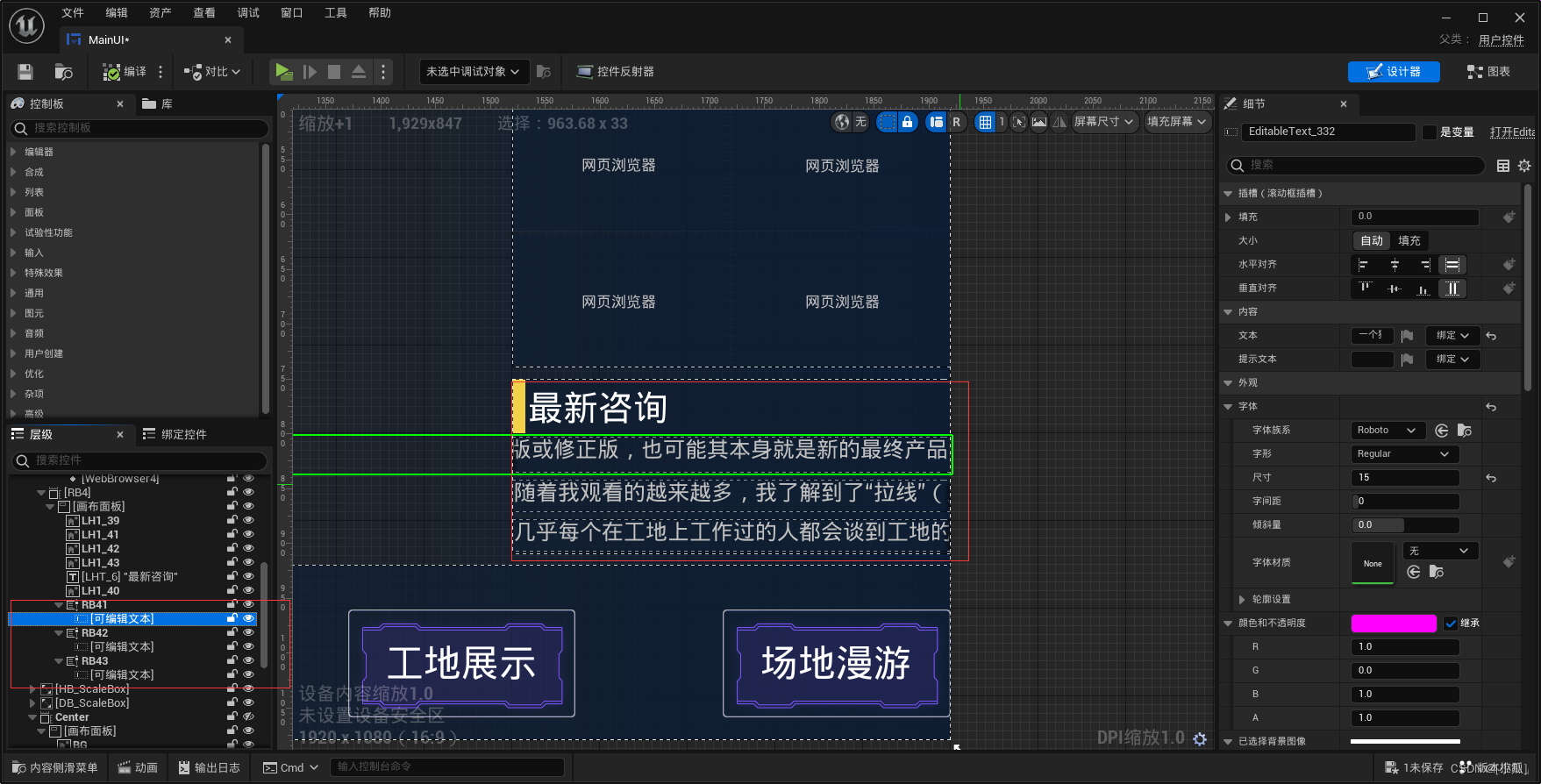
Task: Reset 尺寸 font size to default arrow
Action: (1491, 478)
